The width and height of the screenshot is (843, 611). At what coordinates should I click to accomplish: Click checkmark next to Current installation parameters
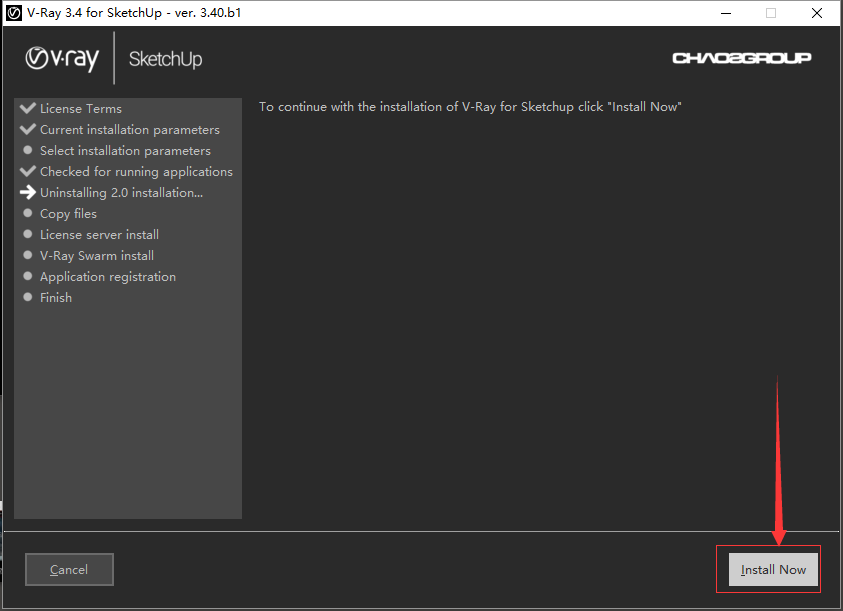click(x=27, y=129)
